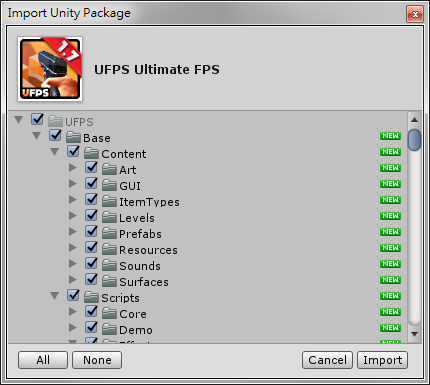Image resolution: width=430 pixels, height=385 pixels.
Task: Click the NEW badge on Prefabs row
Action: coord(390,232)
